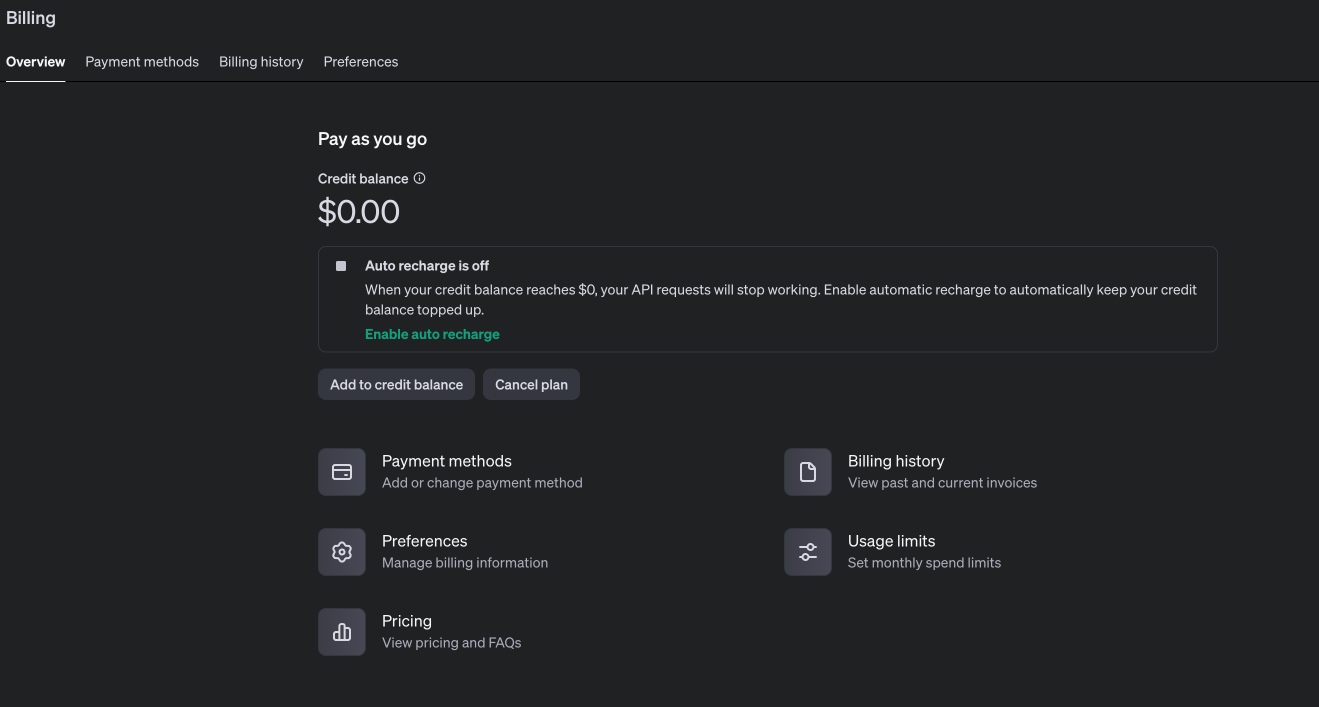The height and width of the screenshot is (707, 1319).
Task: Click Enable auto recharge
Action: click(431, 333)
